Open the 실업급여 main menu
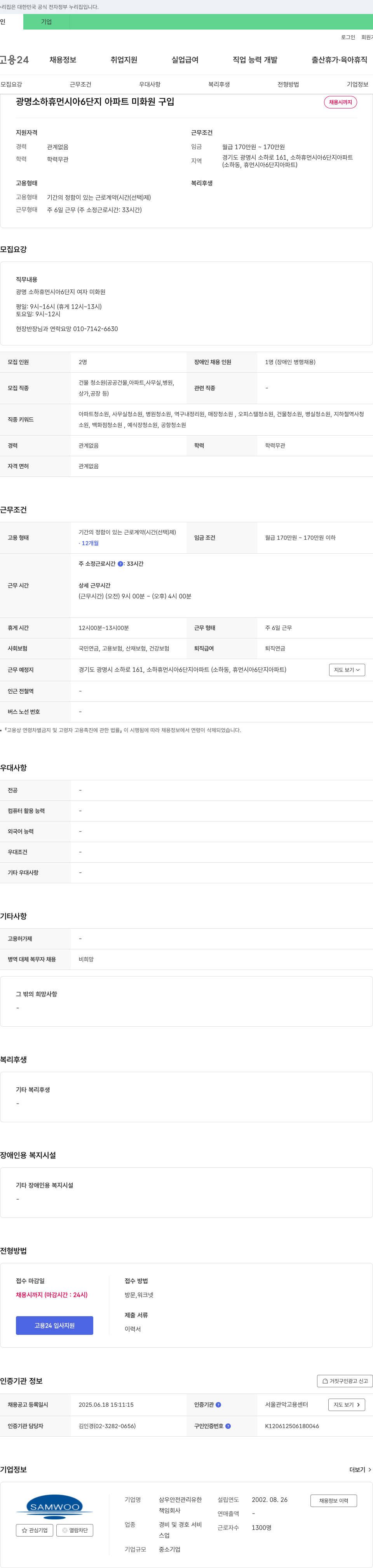373x1568 pixels. tap(185, 60)
